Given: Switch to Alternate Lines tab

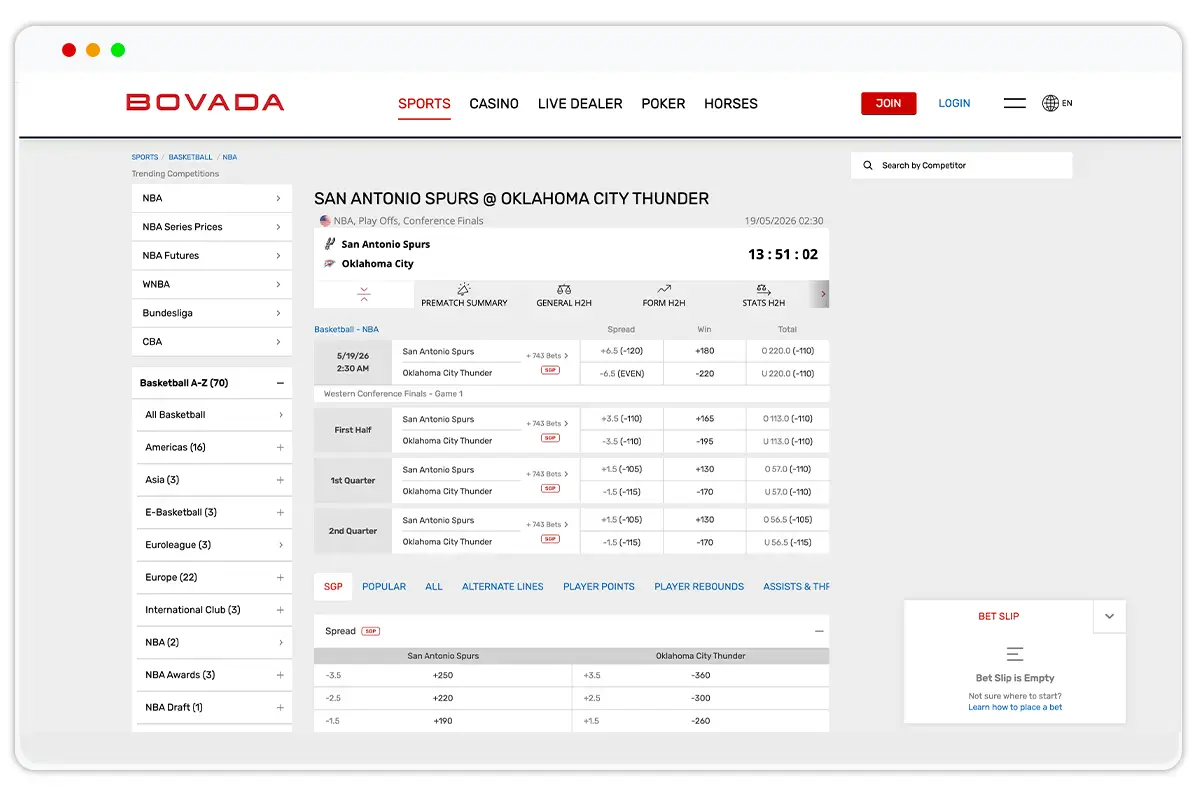Looking at the screenshot, I should pyautogui.click(x=503, y=587).
